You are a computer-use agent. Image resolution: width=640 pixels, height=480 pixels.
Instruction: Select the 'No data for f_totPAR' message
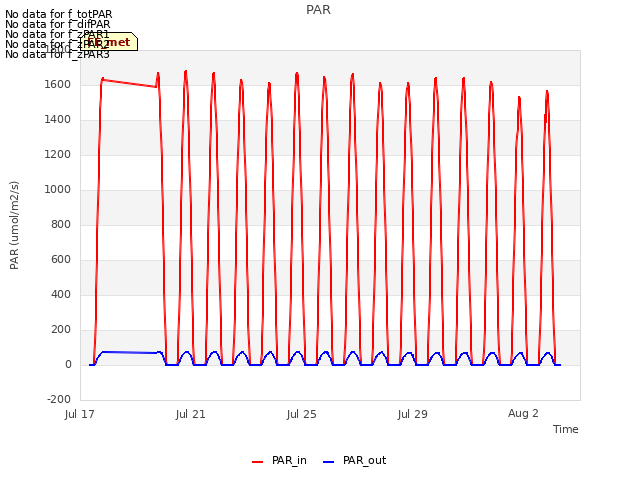click(58, 14)
